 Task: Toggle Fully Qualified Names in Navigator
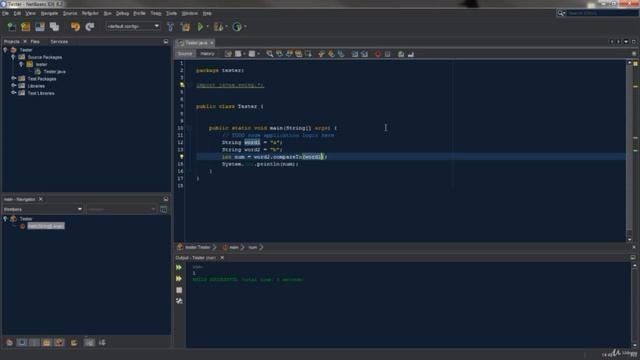tap(74, 342)
